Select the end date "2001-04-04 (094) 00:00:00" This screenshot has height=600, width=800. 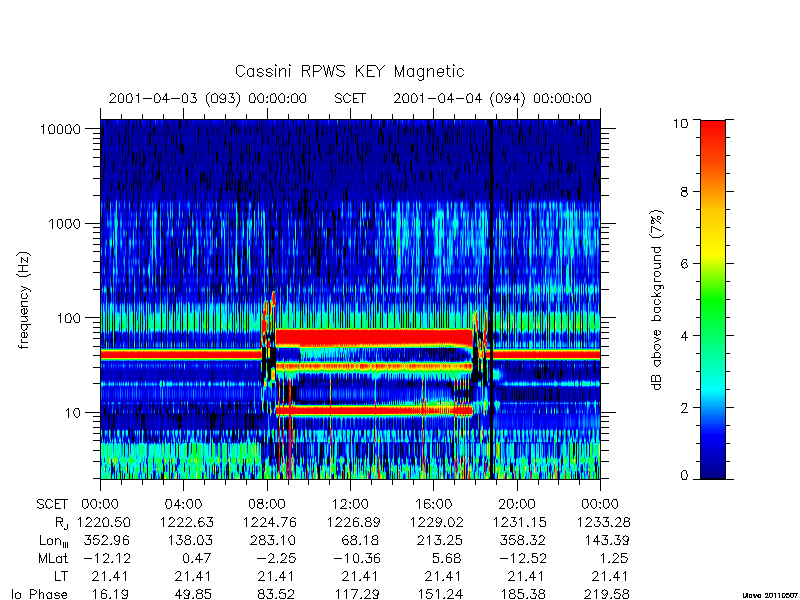pyautogui.click(x=492, y=98)
